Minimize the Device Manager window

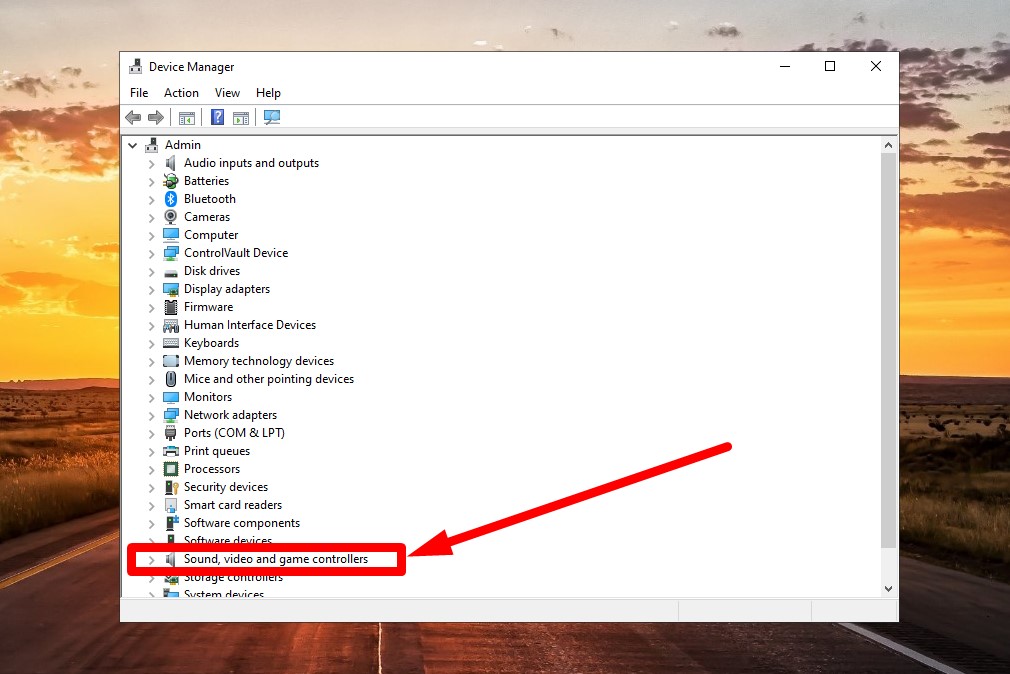(785, 66)
